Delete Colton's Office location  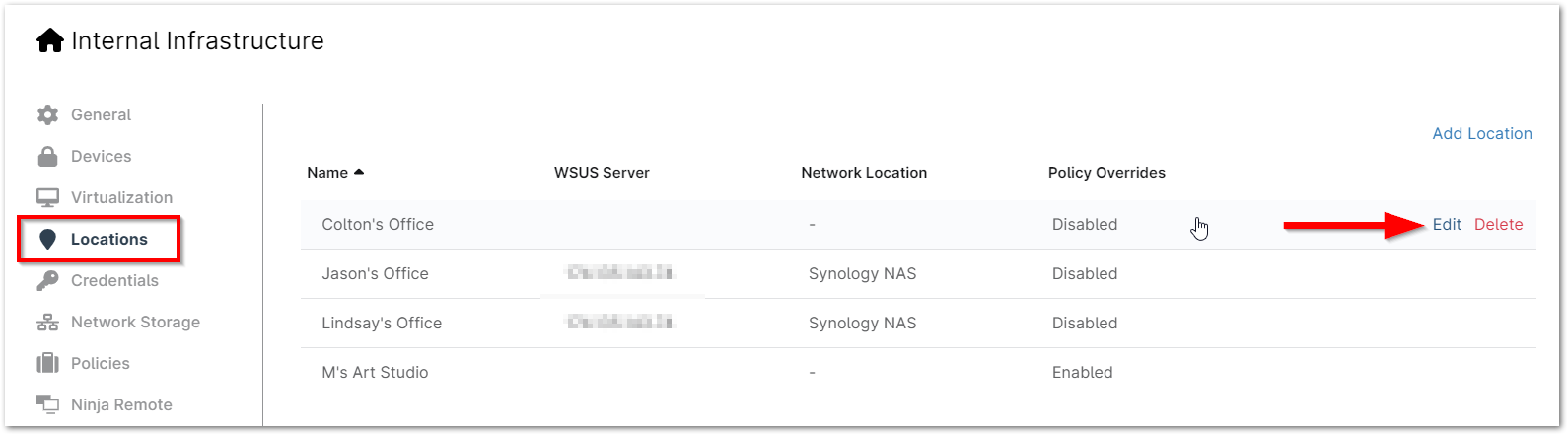[x=1498, y=225]
